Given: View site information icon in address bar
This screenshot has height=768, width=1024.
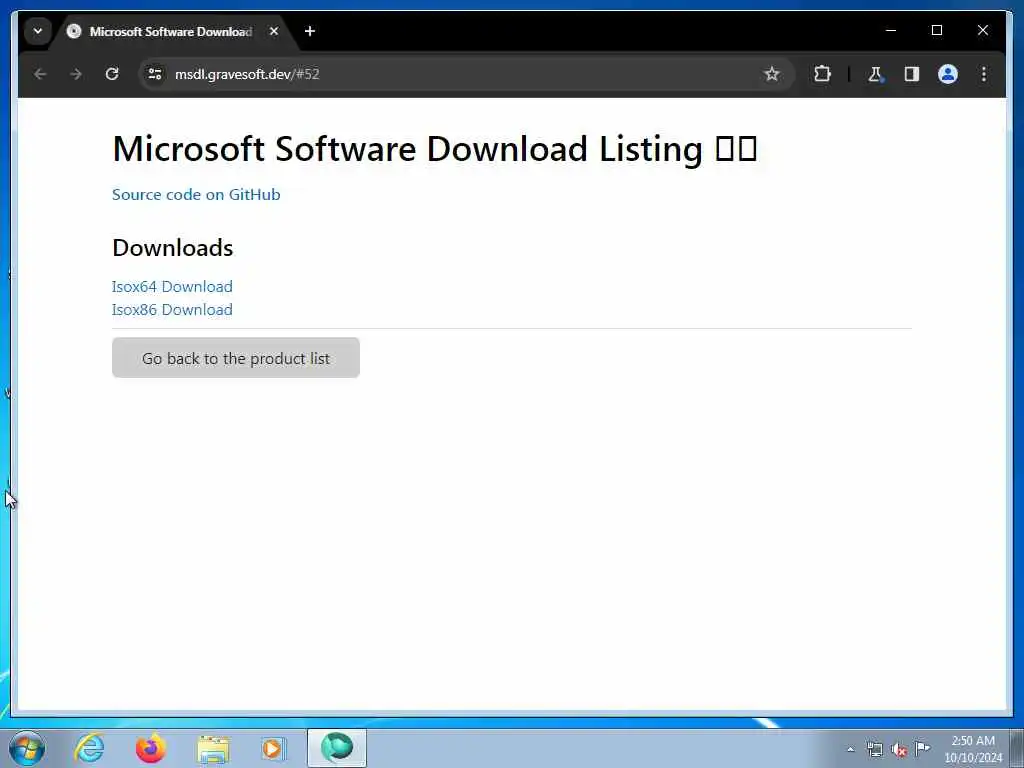Looking at the screenshot, I should click(155, 74).
